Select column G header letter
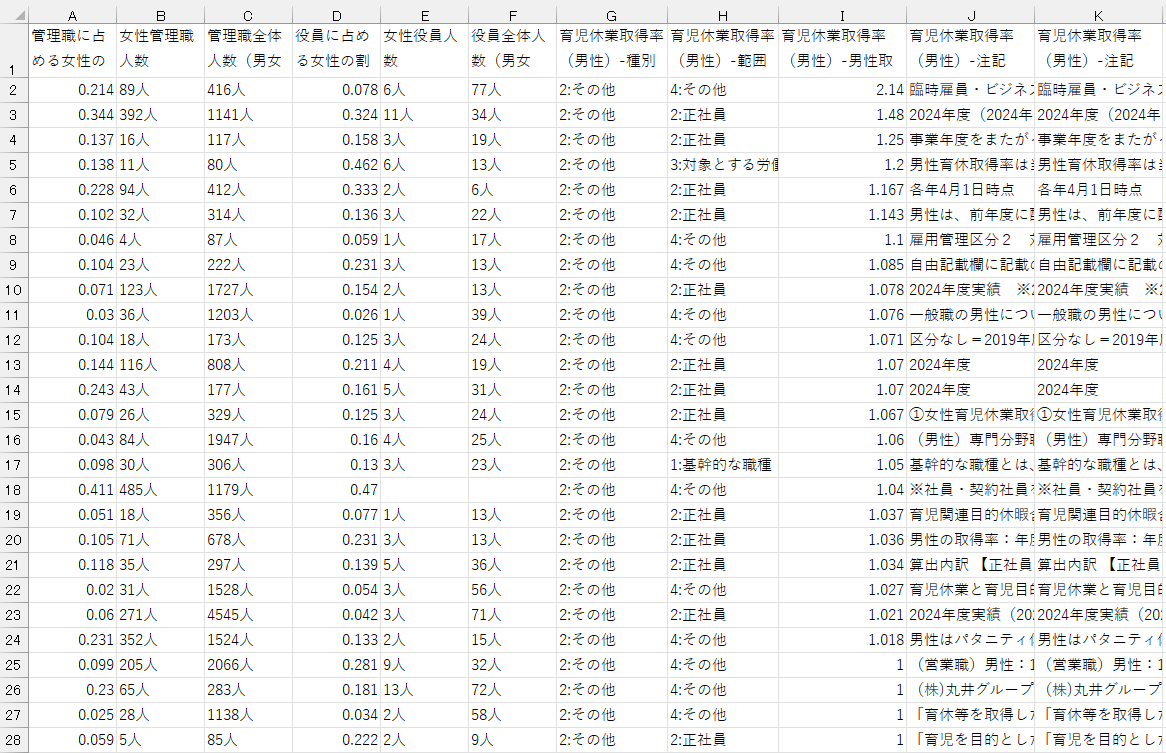The image size is (1166, 753). click(x=612, y=15)
